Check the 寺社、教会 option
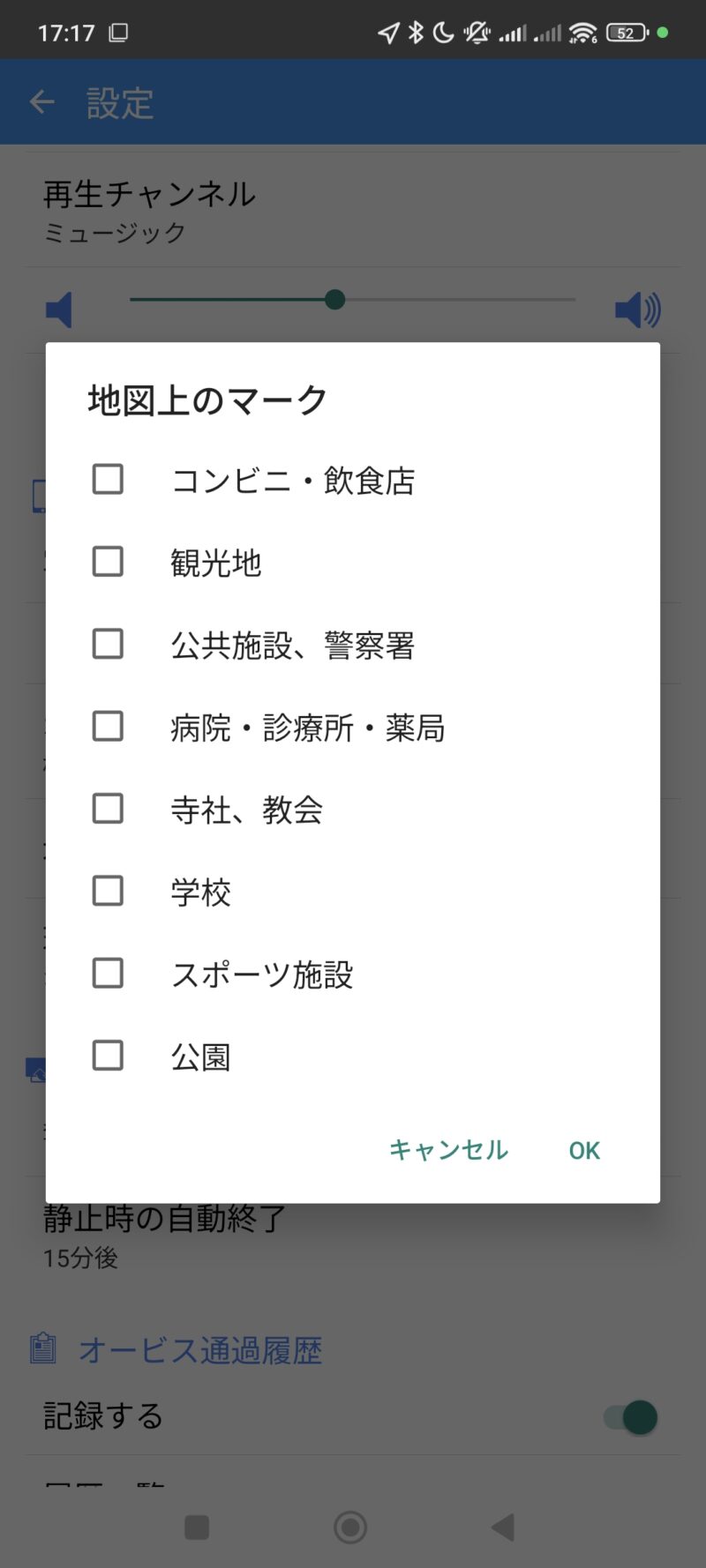 click(108, 809)
